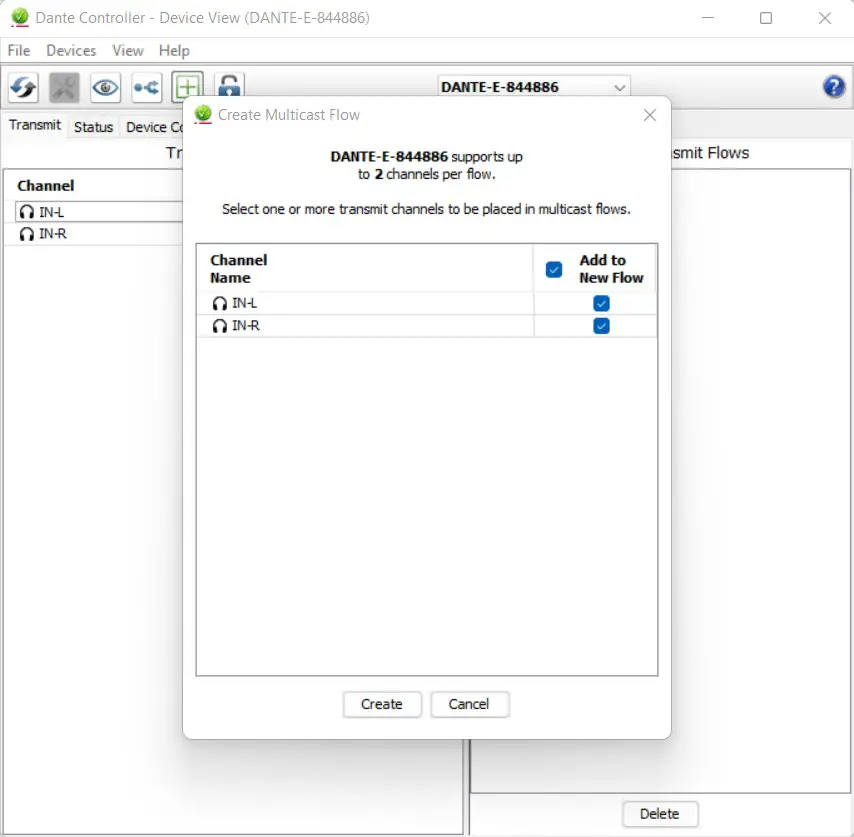The image size is (854, 837).
Task: Click the Dante icon in the dialog title bar
Action: click(x=201, y=115)
